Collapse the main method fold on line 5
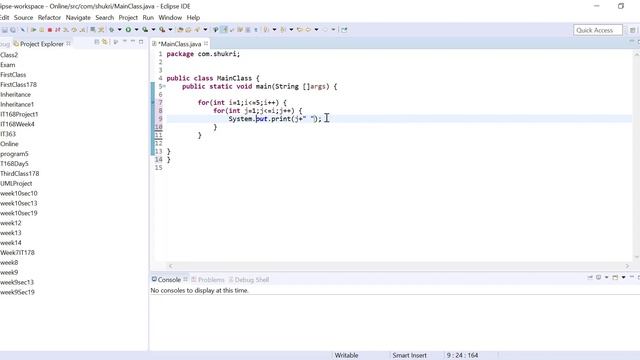 164,87
